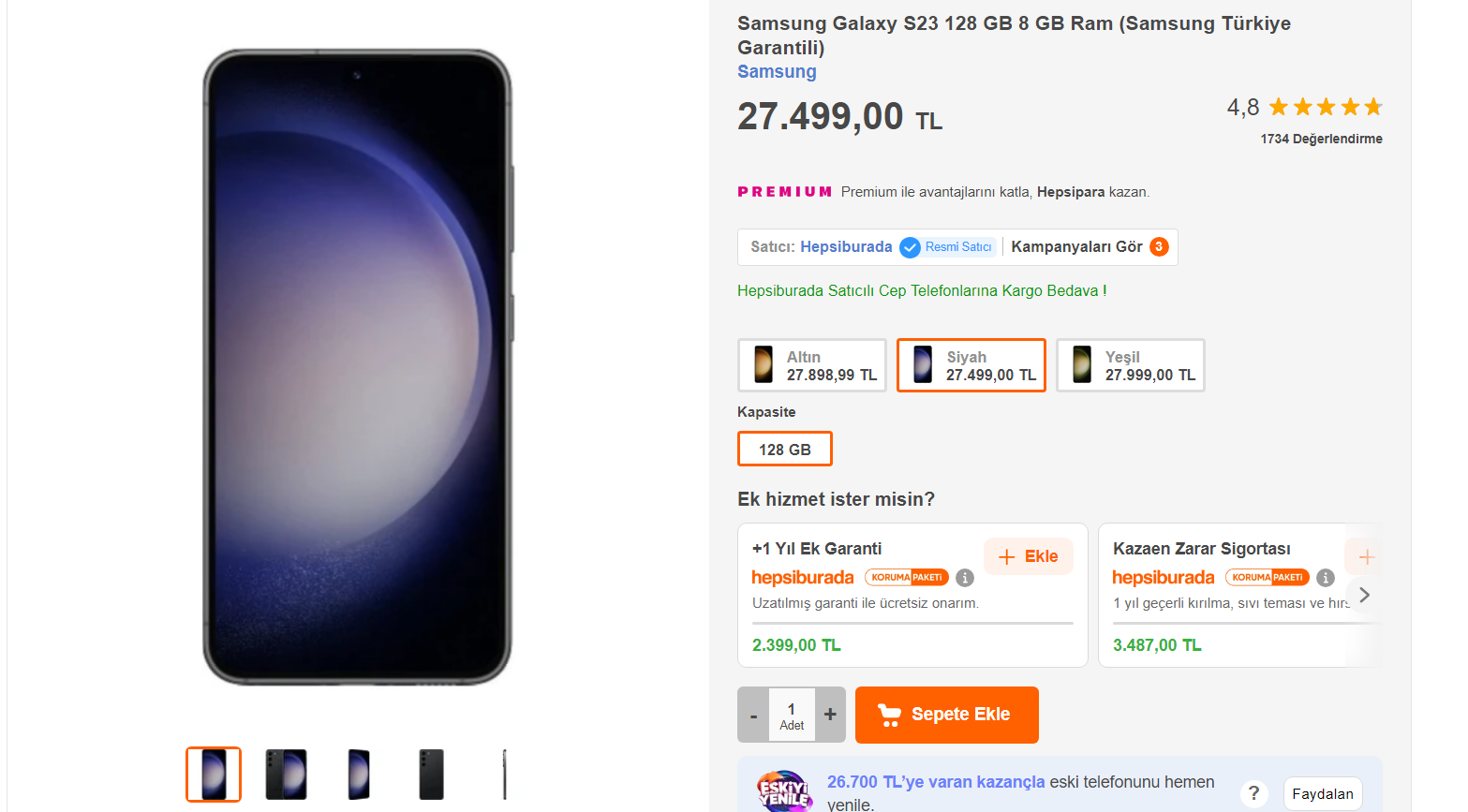Expand next extra services with the right chevron
This screenshot has height=812, width=1468.
pyautogui.click(x=1364, y=595)
